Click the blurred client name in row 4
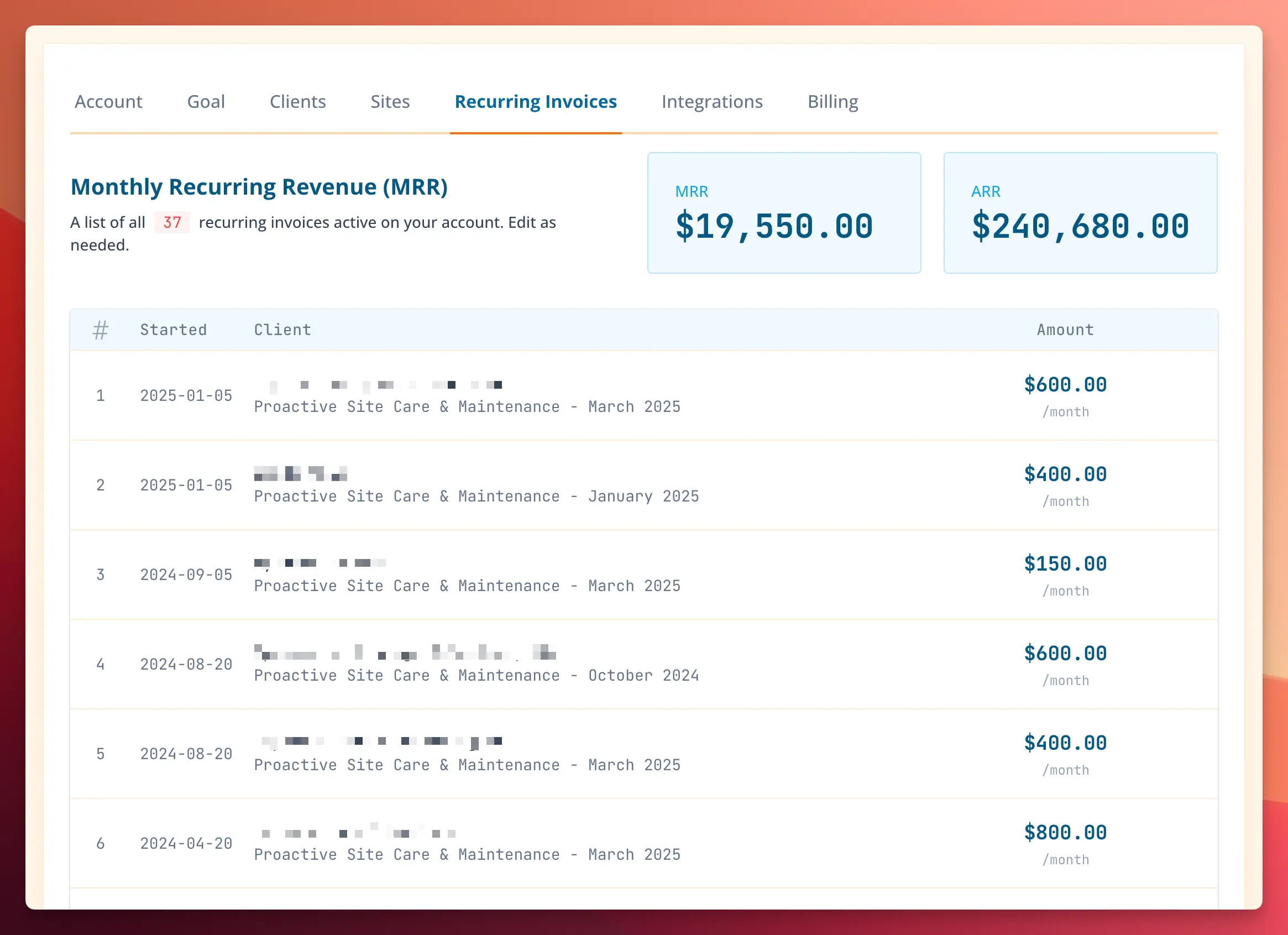Screen dimensions: 1288x935 tap(405, 652)
